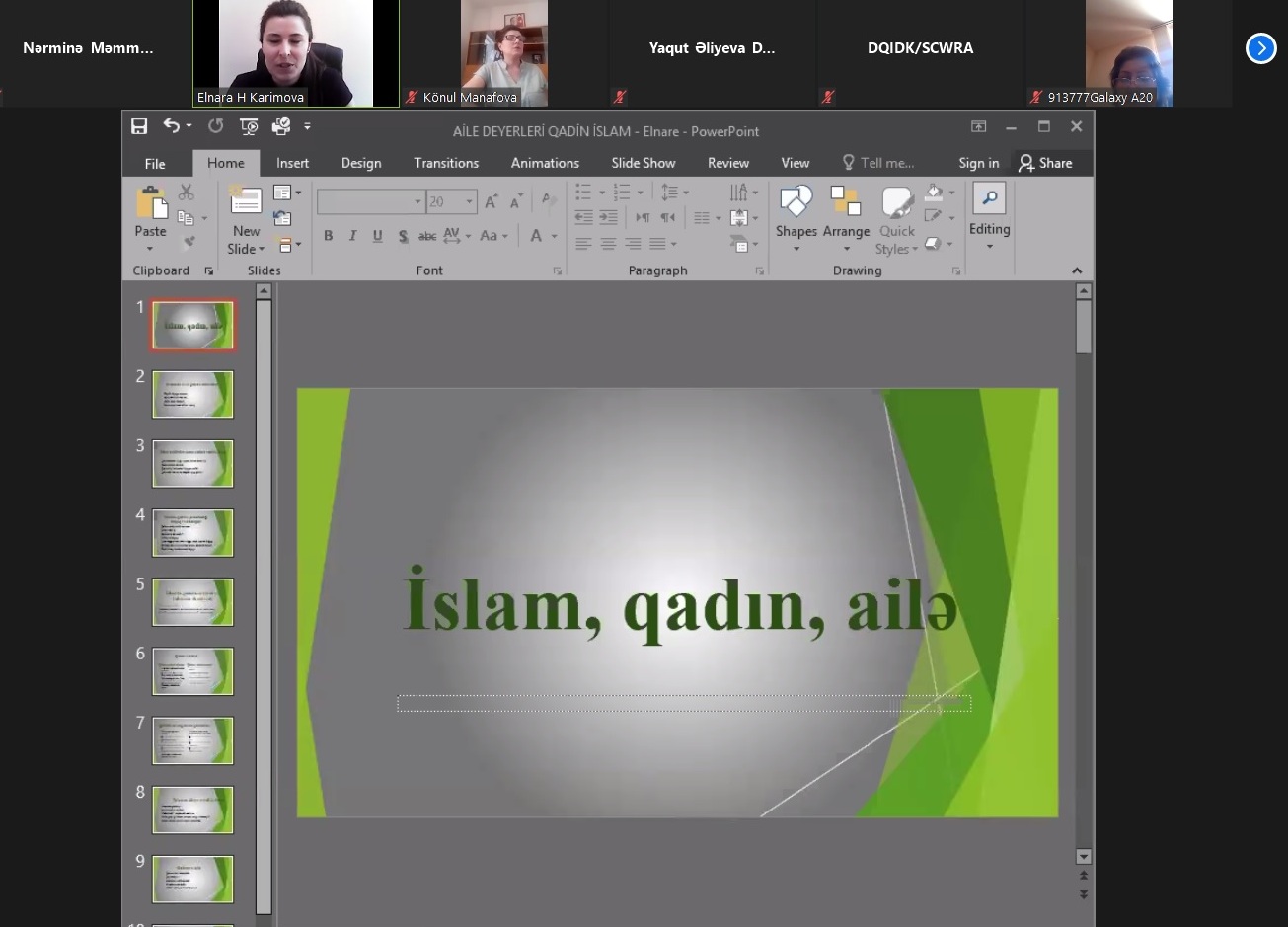Viewport: 1288px width, 927px height.
Task: Open the Shape Fill color dropdown
Action: [951, 193]
